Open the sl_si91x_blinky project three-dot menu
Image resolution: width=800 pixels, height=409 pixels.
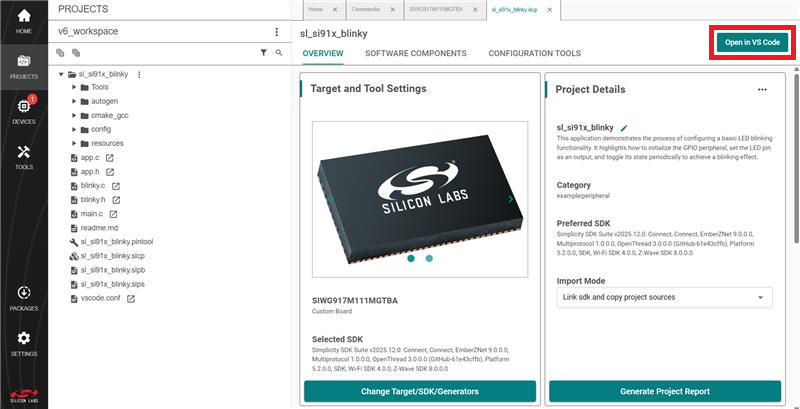coord(139,74)
